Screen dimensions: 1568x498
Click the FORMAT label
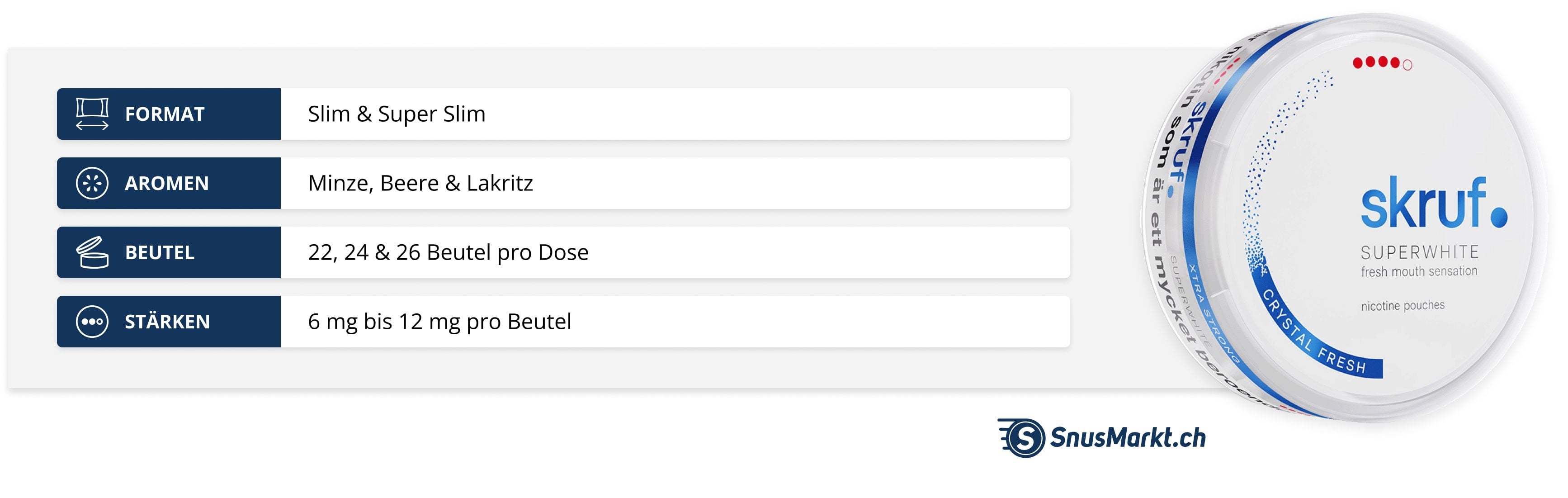pyautogui.click(x=164, y=114)
